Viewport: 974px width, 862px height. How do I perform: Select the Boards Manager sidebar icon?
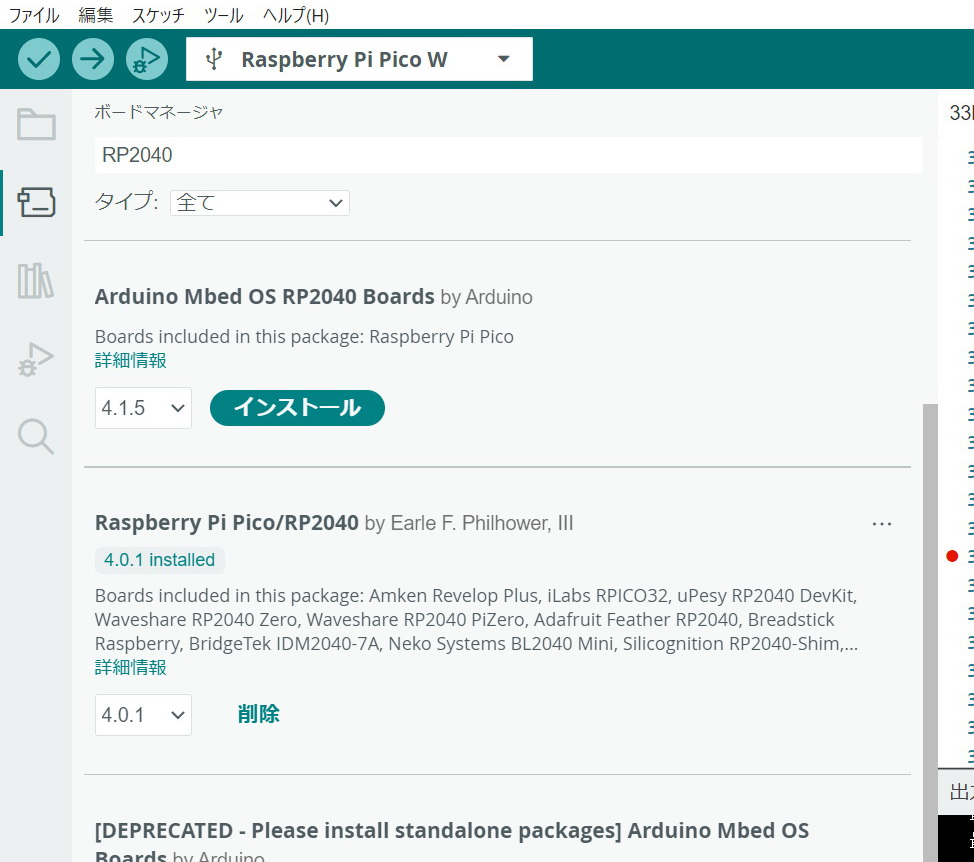[36, 202]
